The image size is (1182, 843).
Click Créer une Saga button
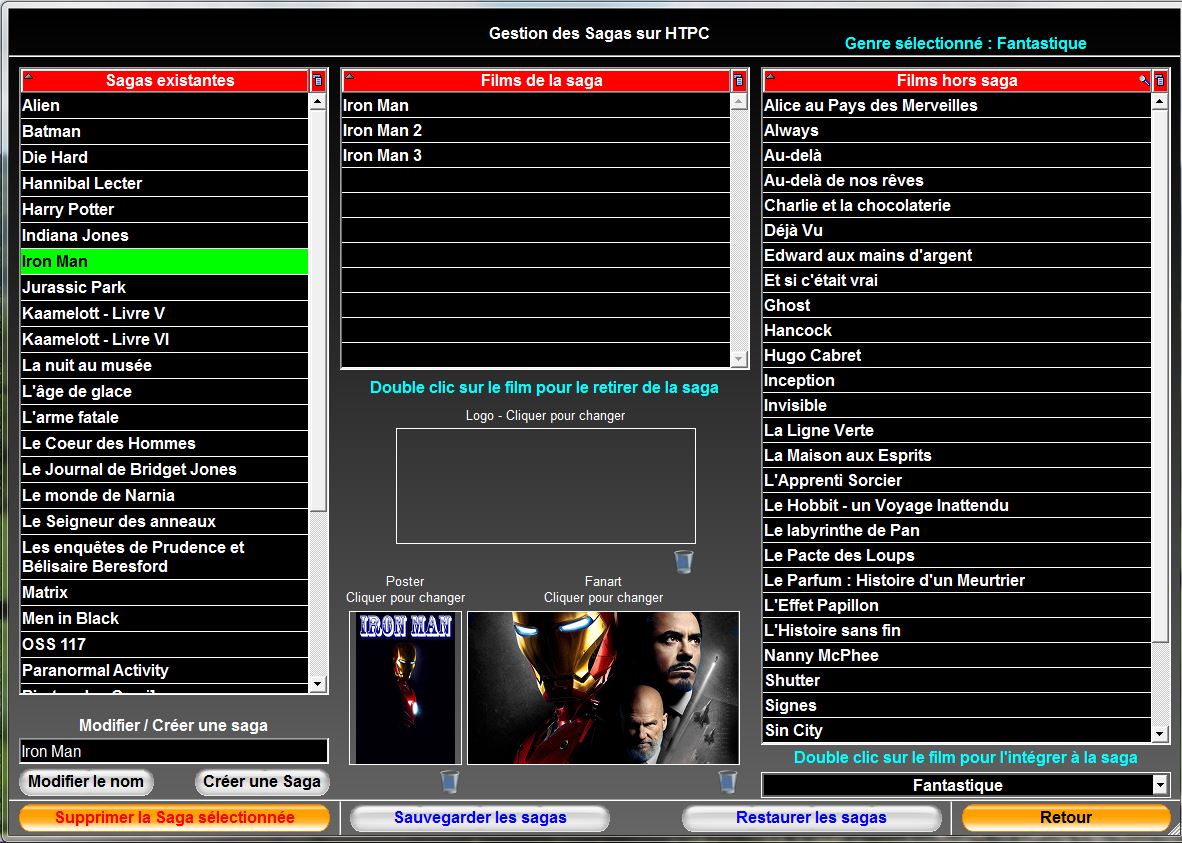(x=262, y=781)
